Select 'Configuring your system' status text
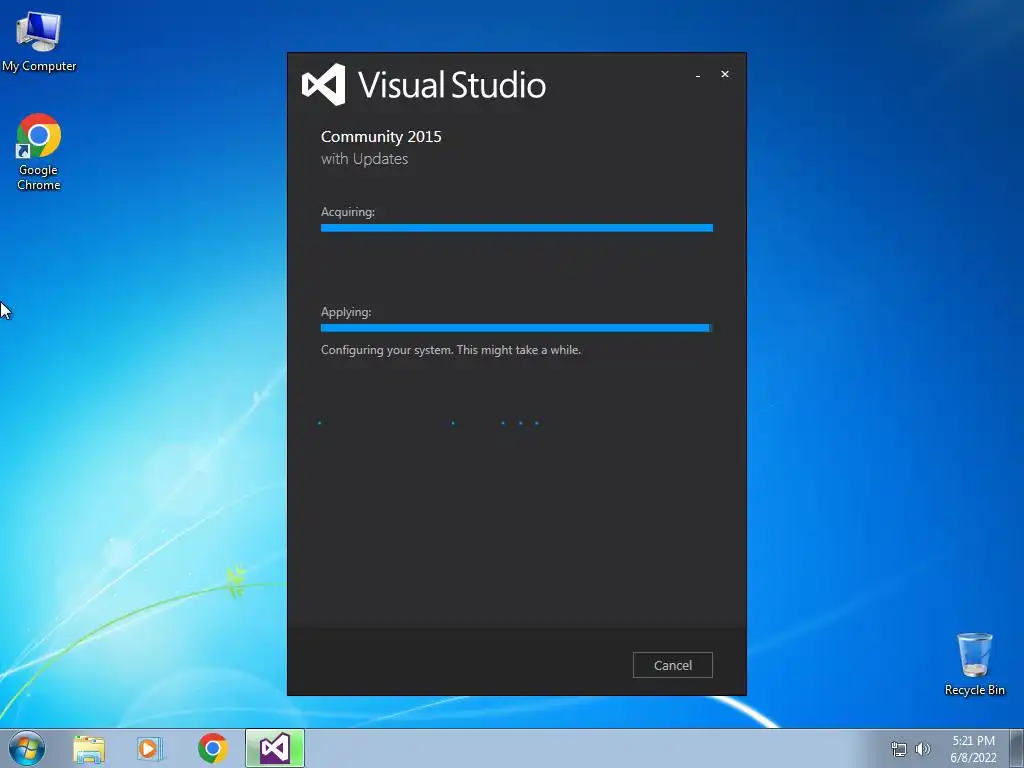The width and height of the screenshot is (1024, 768). [x=451, y=350]
